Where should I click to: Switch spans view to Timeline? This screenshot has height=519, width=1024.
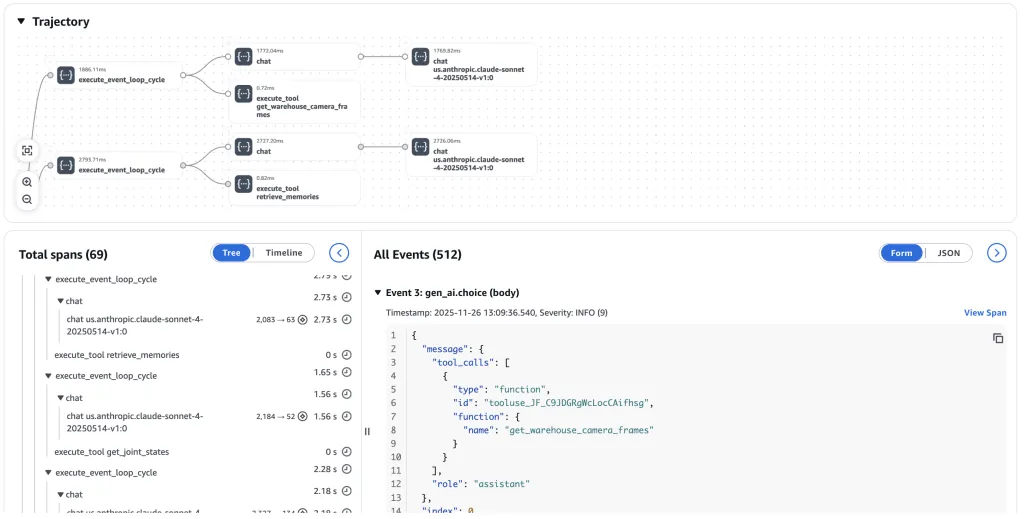284,253
